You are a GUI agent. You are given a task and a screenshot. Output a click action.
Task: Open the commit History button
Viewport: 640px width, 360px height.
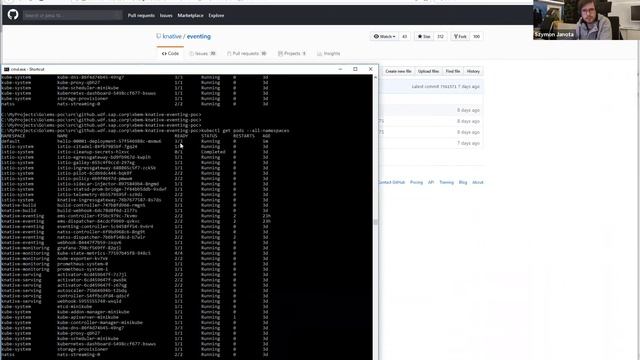click(x=473, y=71)
